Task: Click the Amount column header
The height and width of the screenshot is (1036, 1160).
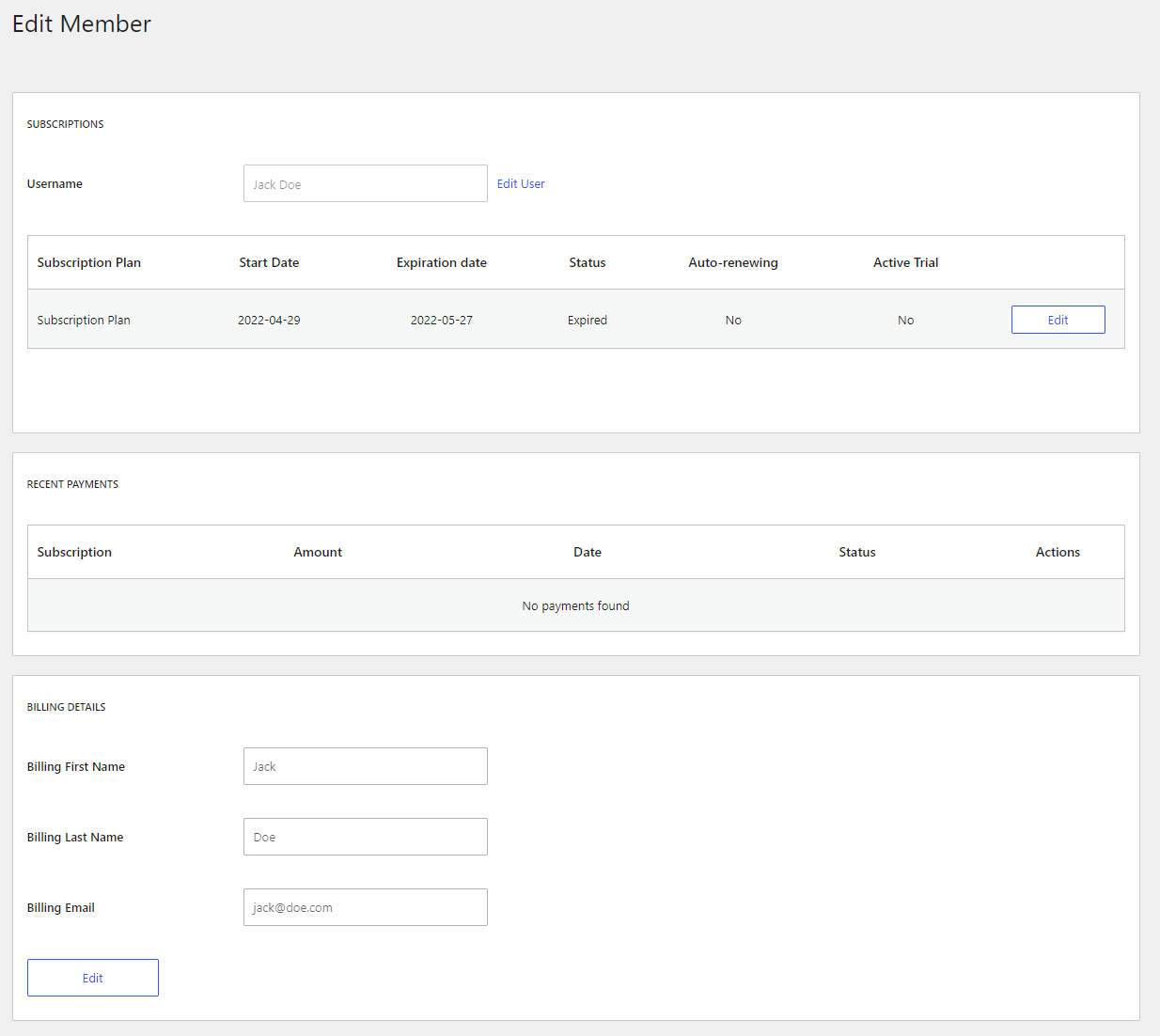Action: (x=318, y=552)
